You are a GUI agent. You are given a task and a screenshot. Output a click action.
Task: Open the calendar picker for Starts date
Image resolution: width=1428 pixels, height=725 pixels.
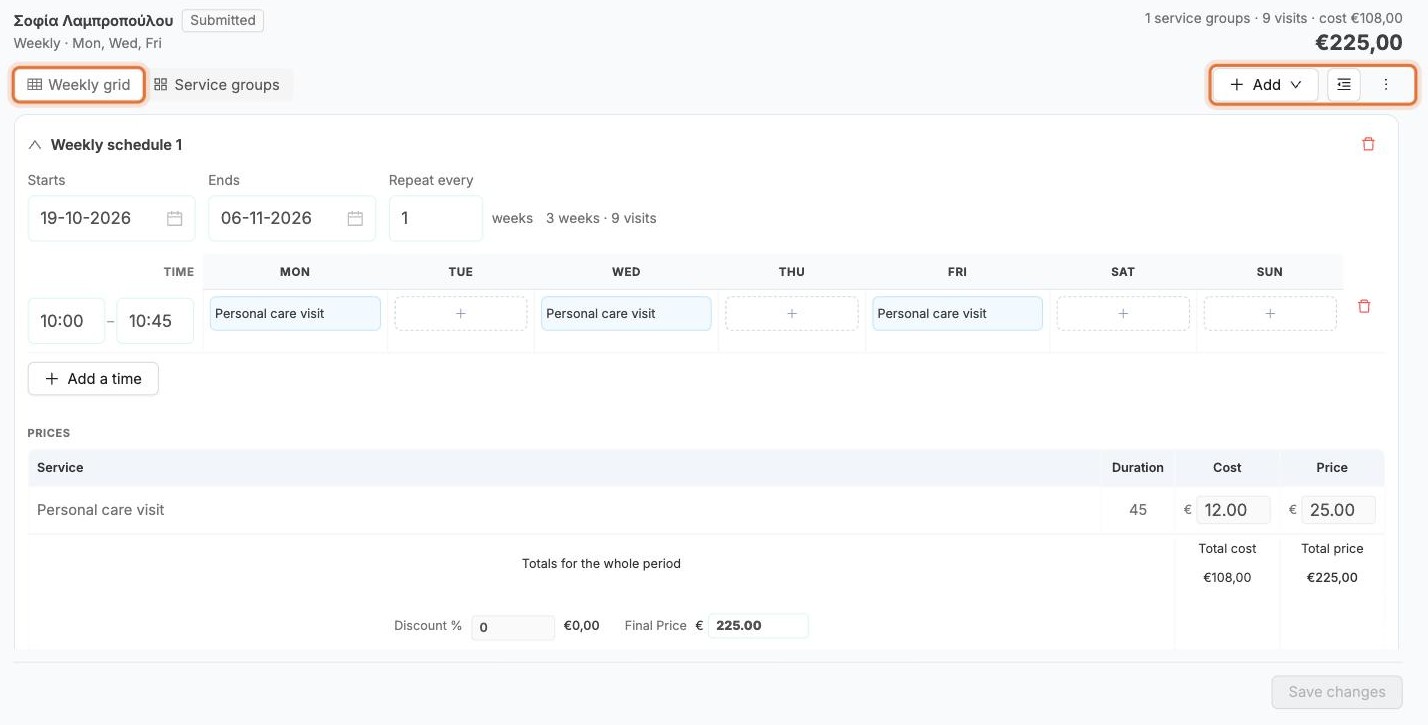(174, 218)
